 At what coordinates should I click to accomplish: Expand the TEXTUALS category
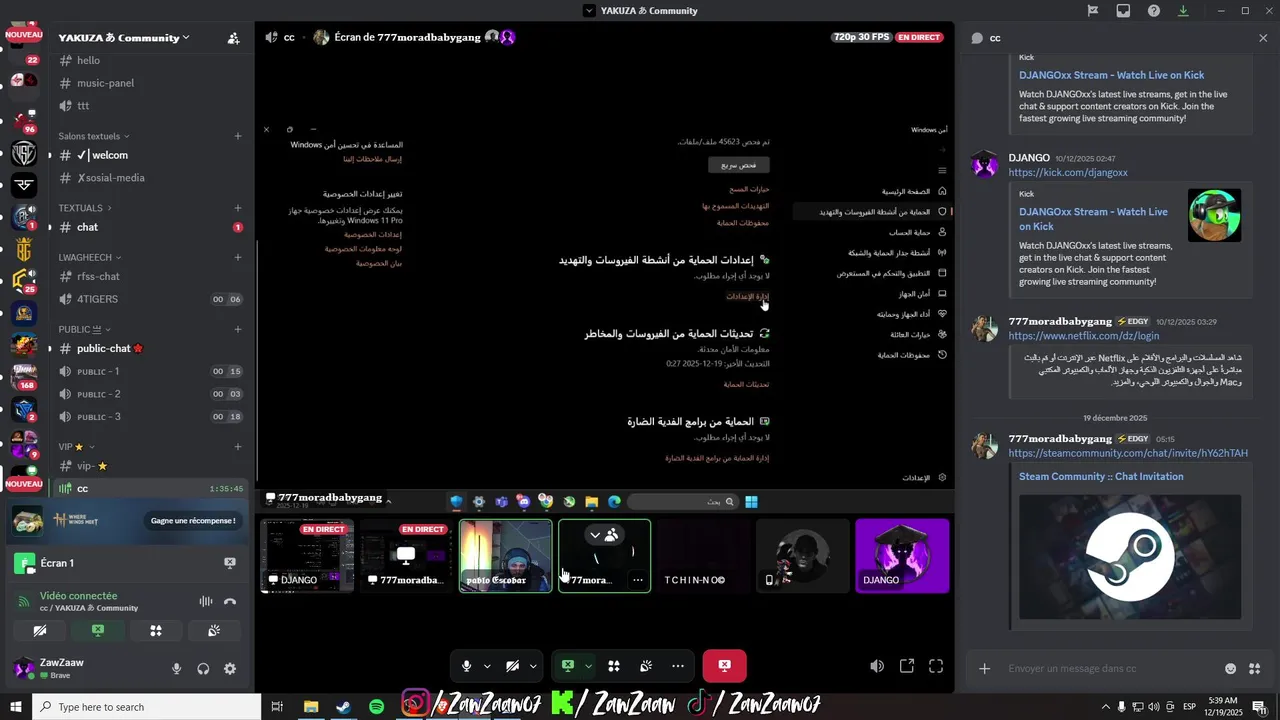pos(85,208)
